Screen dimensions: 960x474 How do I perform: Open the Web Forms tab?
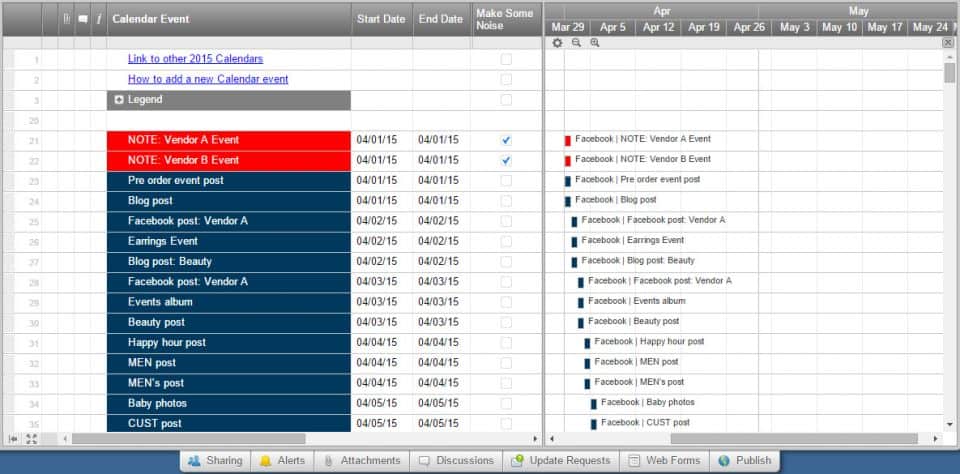pyautogui.click(x=664, y=461)
